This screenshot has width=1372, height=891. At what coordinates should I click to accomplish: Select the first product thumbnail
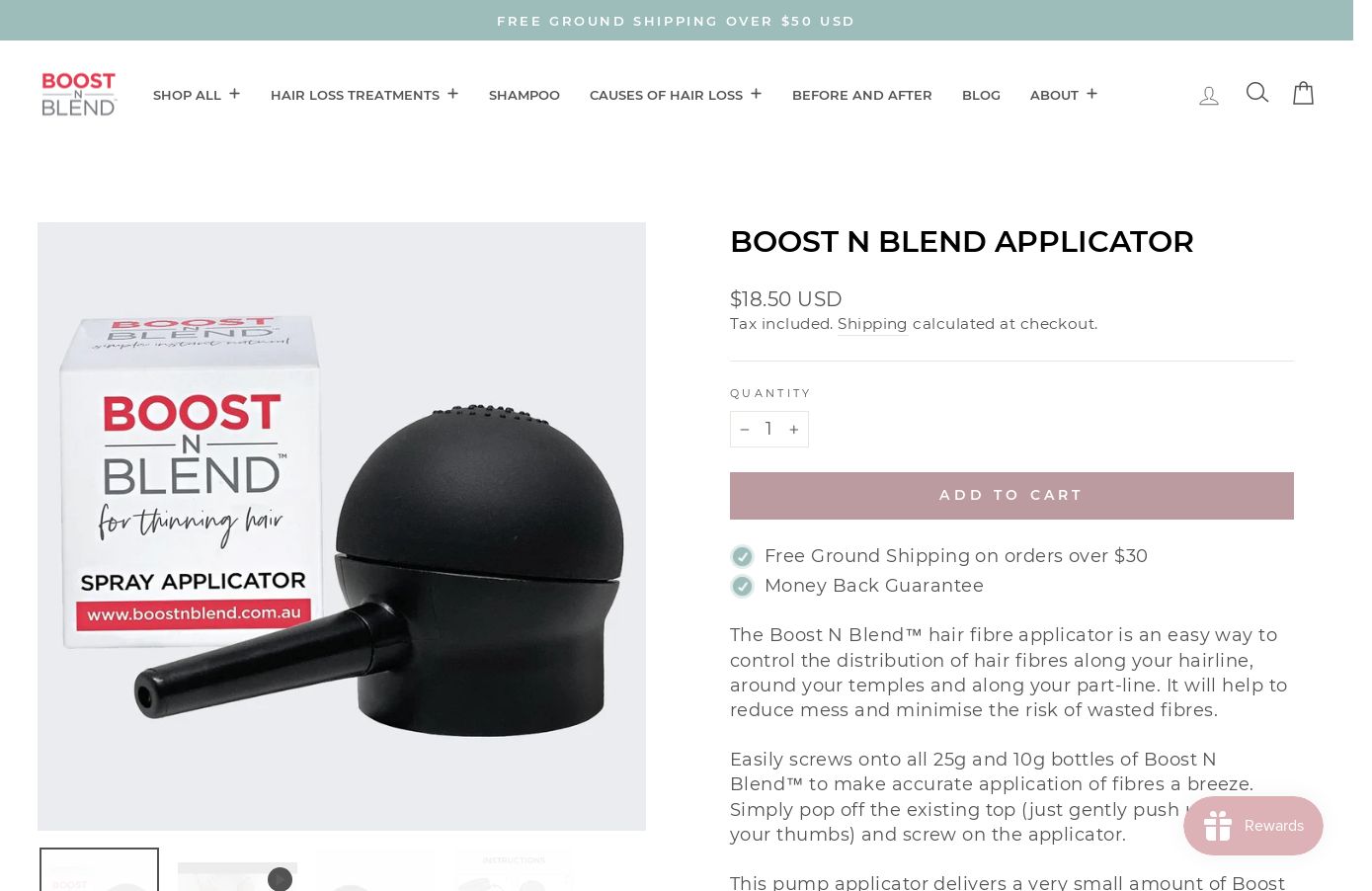pyautogui.click(x=99, y=870)
